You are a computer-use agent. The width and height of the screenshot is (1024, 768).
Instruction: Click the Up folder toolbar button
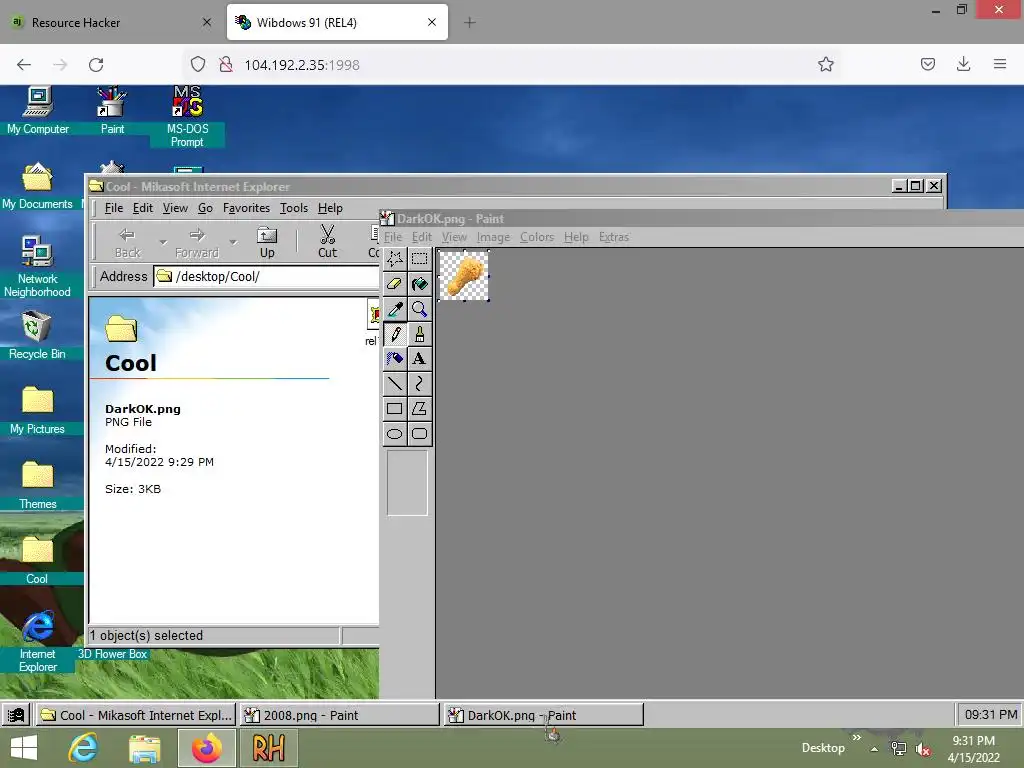[x=267, y=242]
